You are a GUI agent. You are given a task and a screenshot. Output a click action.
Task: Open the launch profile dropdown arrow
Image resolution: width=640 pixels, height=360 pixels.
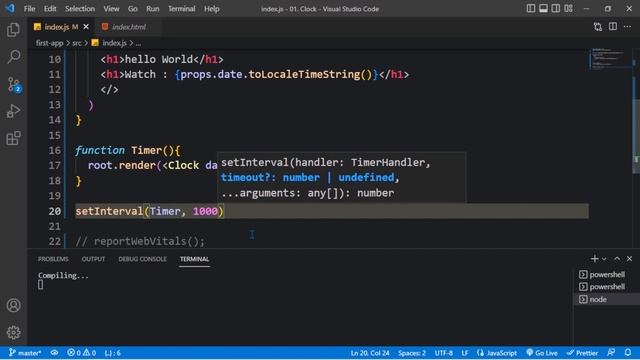604,259
